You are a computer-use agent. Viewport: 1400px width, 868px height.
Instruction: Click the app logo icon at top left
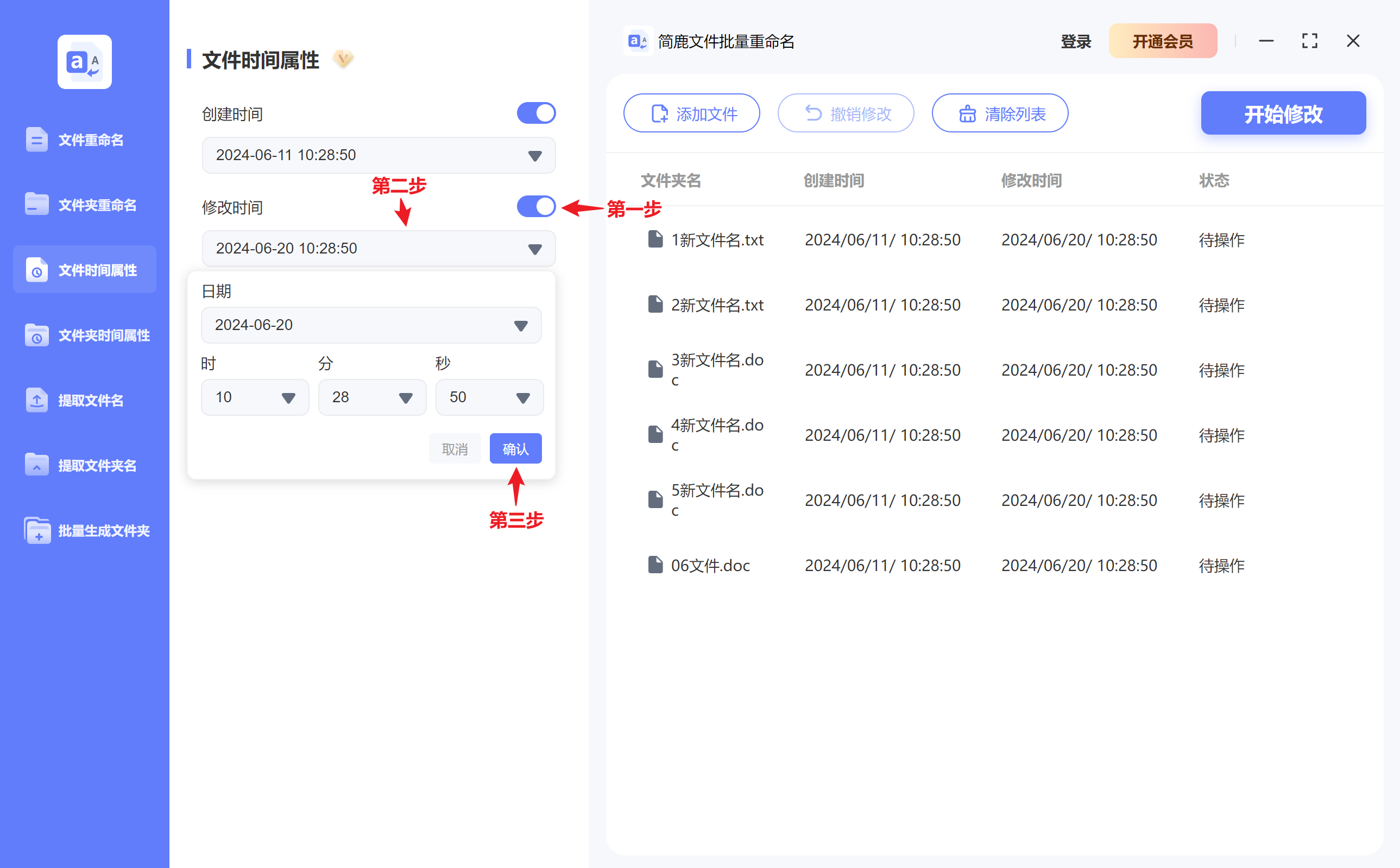coord(84,61)
